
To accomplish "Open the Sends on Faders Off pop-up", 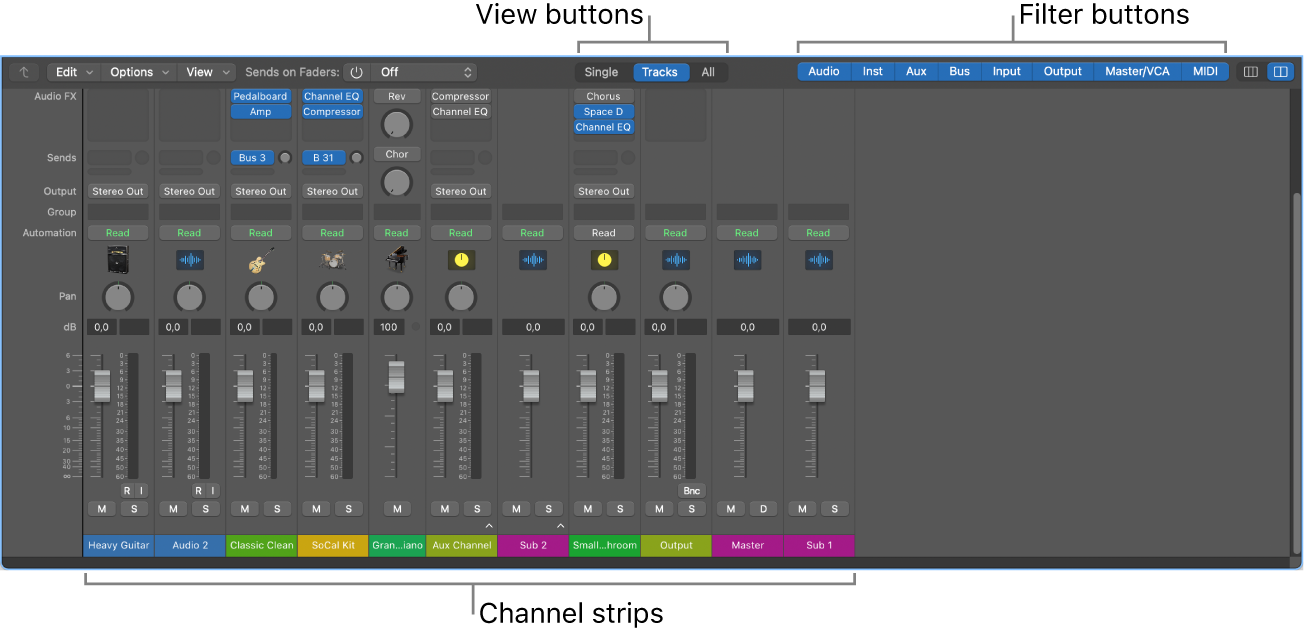I will click(424, 72).
